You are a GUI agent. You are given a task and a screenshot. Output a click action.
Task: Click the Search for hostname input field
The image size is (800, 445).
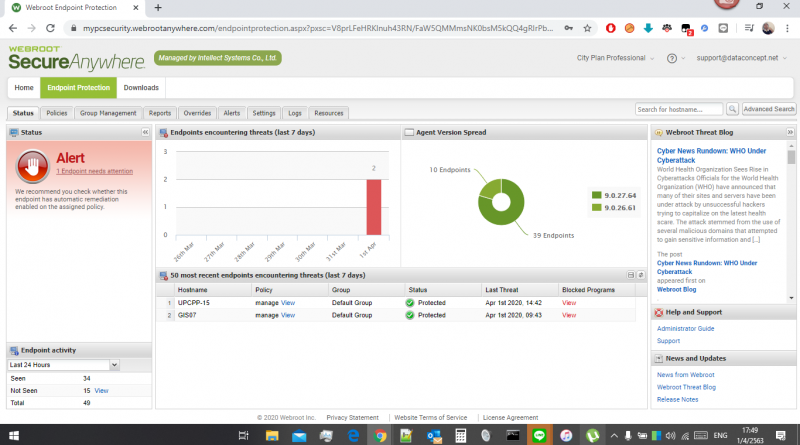pos(680,109)
